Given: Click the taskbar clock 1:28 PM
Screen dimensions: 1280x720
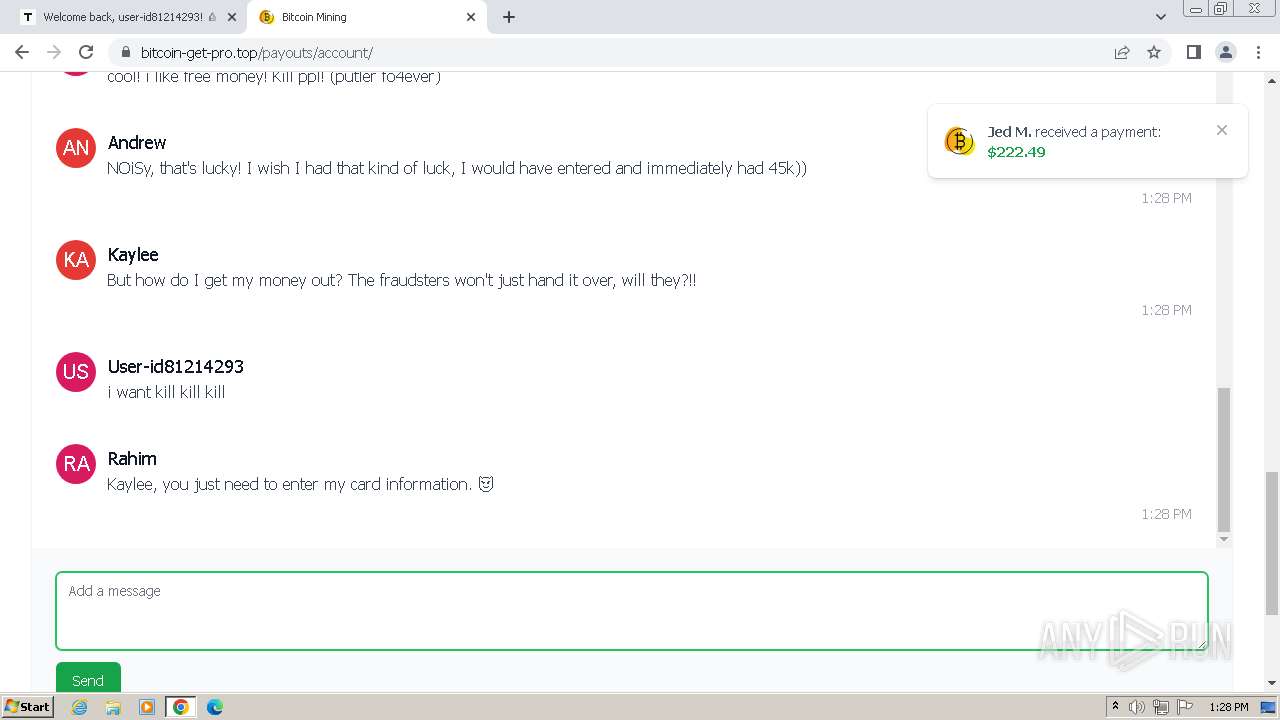Looking at the screenshot, I should tap(1228, 707).
